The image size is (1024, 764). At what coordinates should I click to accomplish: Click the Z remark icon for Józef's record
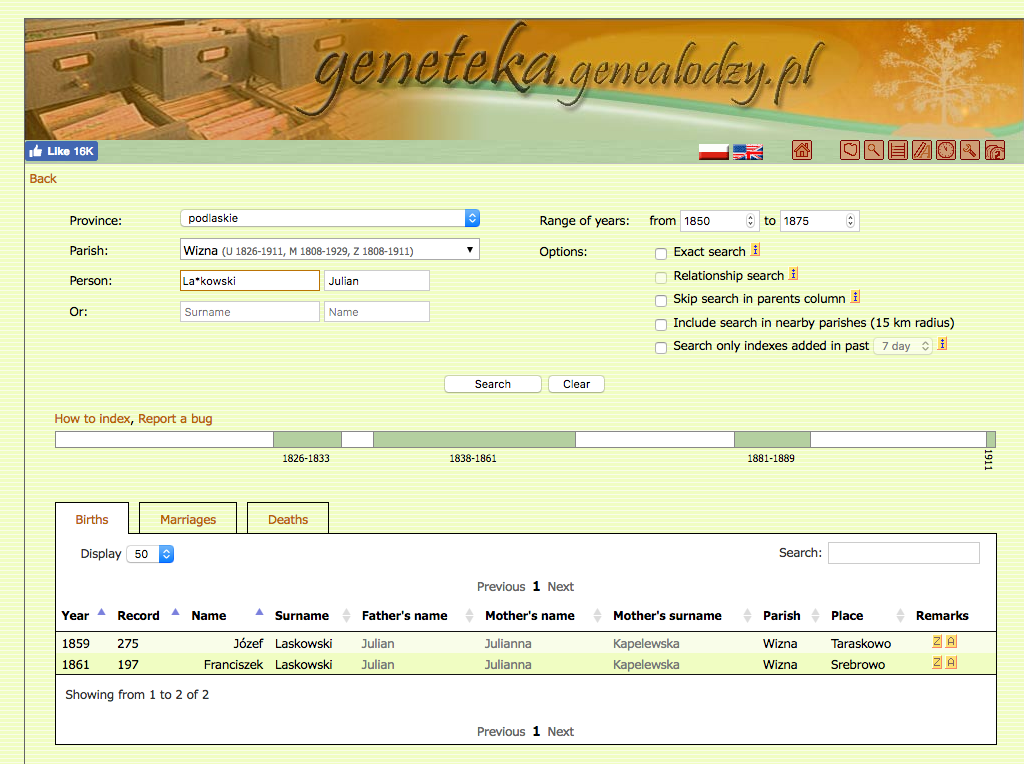[x=937, y=642]
